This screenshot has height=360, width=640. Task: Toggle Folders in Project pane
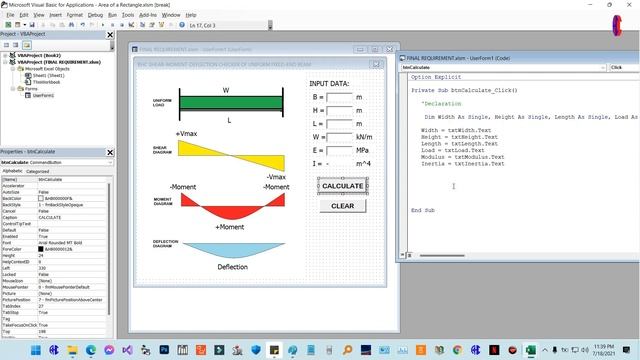pyautogui.click(x=27, y=45)
